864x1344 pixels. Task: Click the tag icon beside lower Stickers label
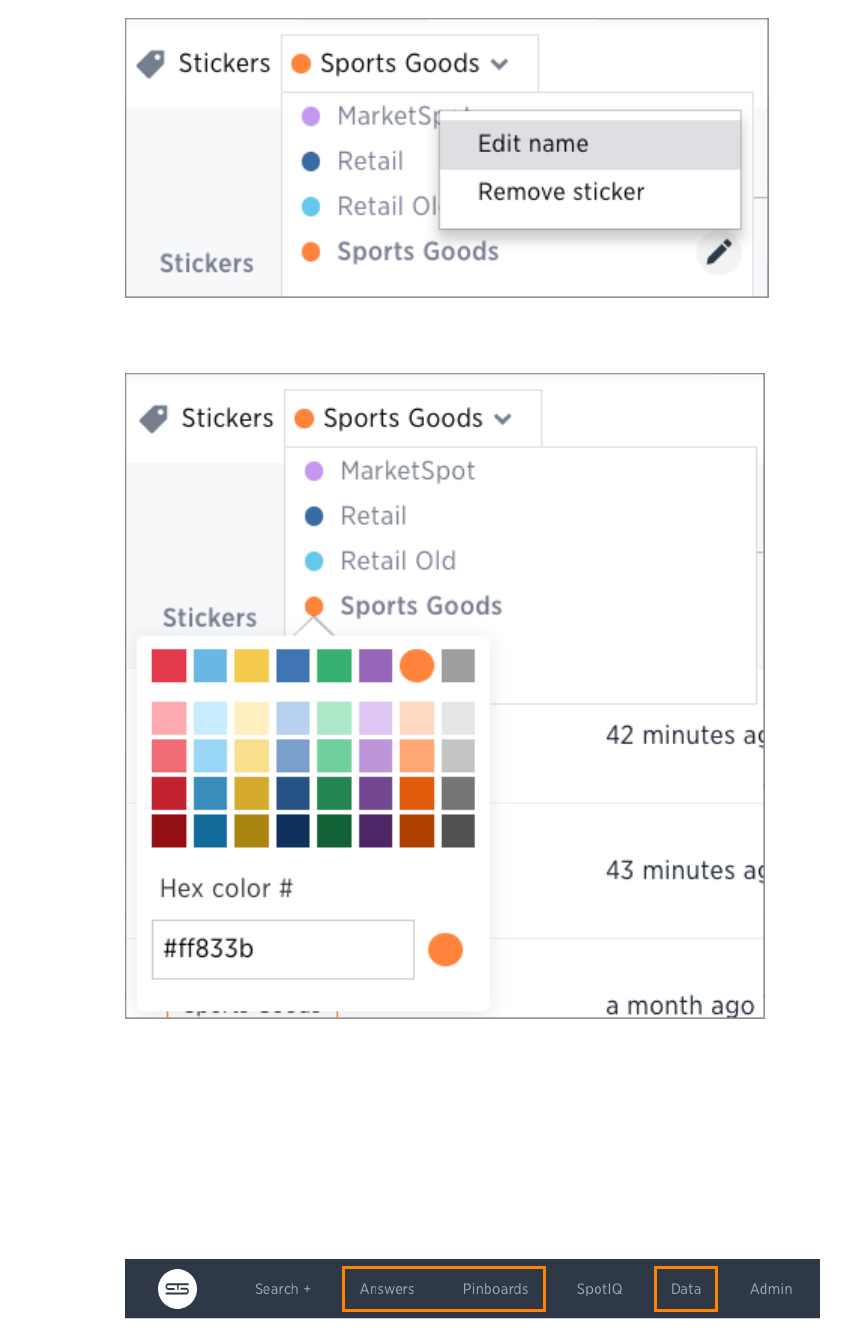pos(154,418)
